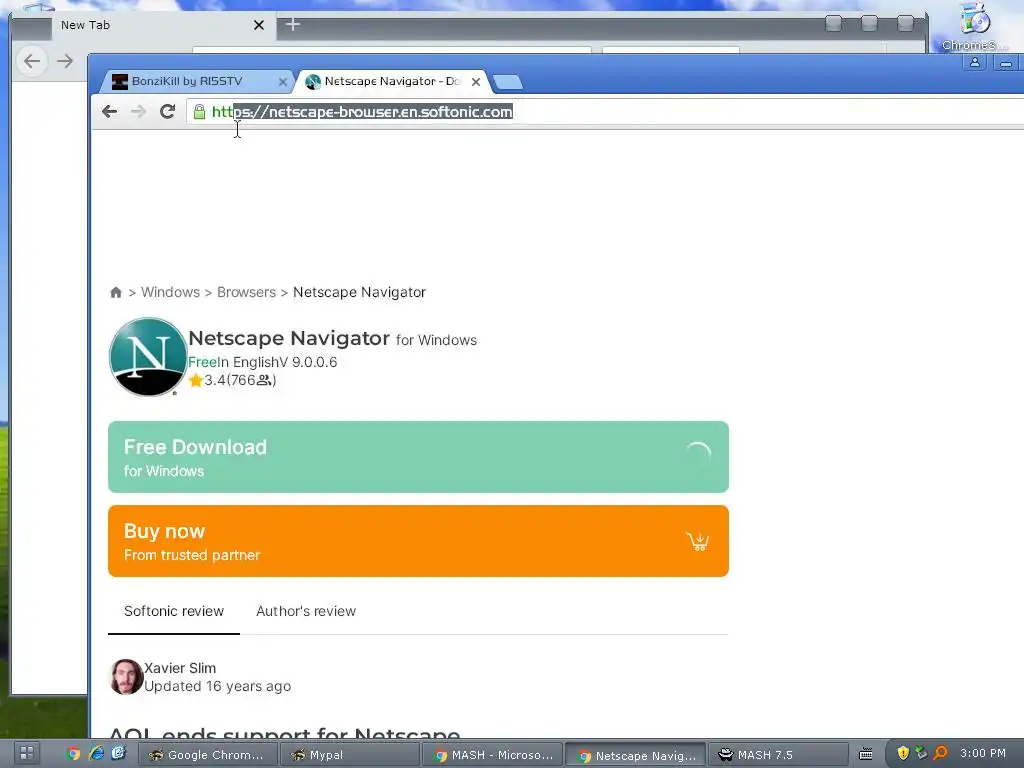Click the Netscape N logo image
This screenshot has width=1024, height=768.
point(148,357)
